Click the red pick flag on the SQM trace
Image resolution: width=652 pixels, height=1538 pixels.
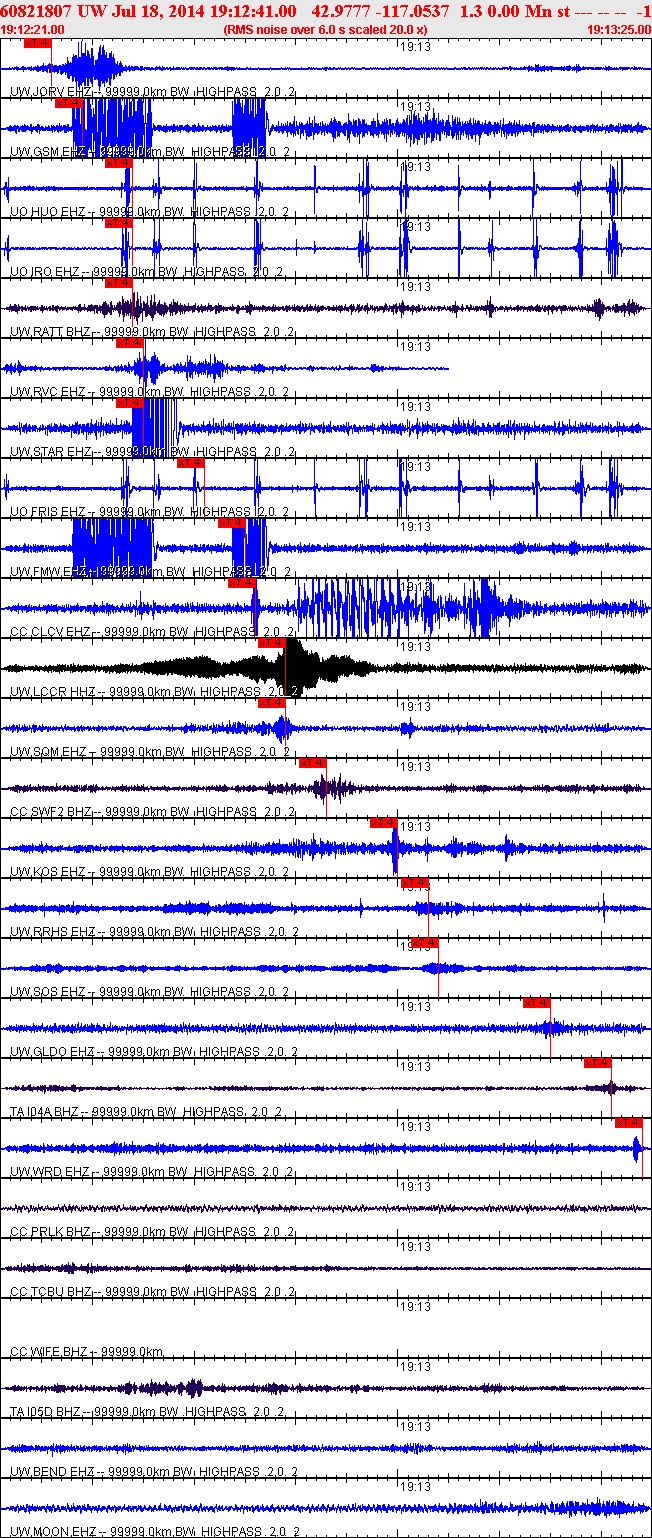[x=272, y=703]
